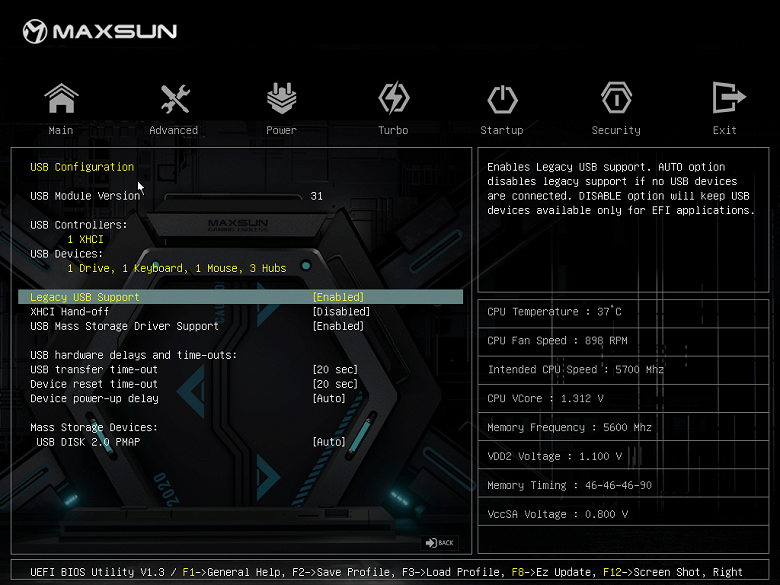Click USB Module Version value 31
The height and width of the screenshot is (585, 780).
[316, 196]
